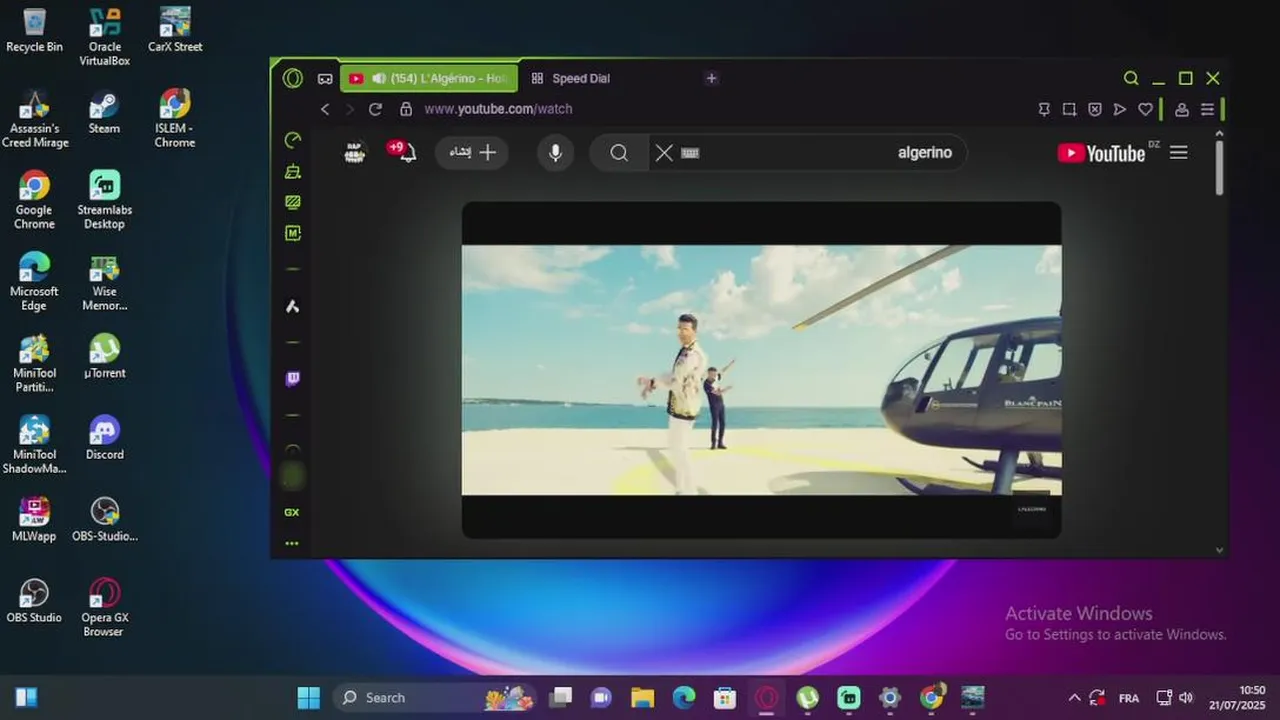
Task: Go back to previous page
Action: (325, 109)
